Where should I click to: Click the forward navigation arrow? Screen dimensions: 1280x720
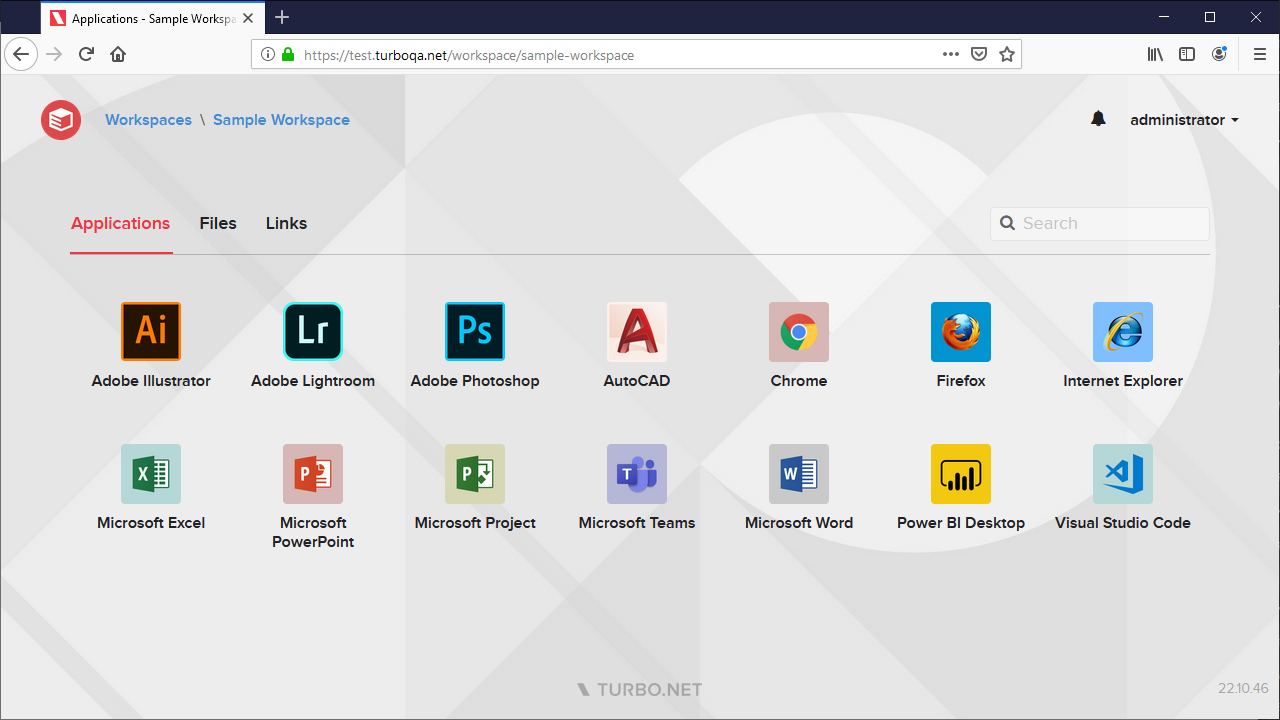point(54,54)
